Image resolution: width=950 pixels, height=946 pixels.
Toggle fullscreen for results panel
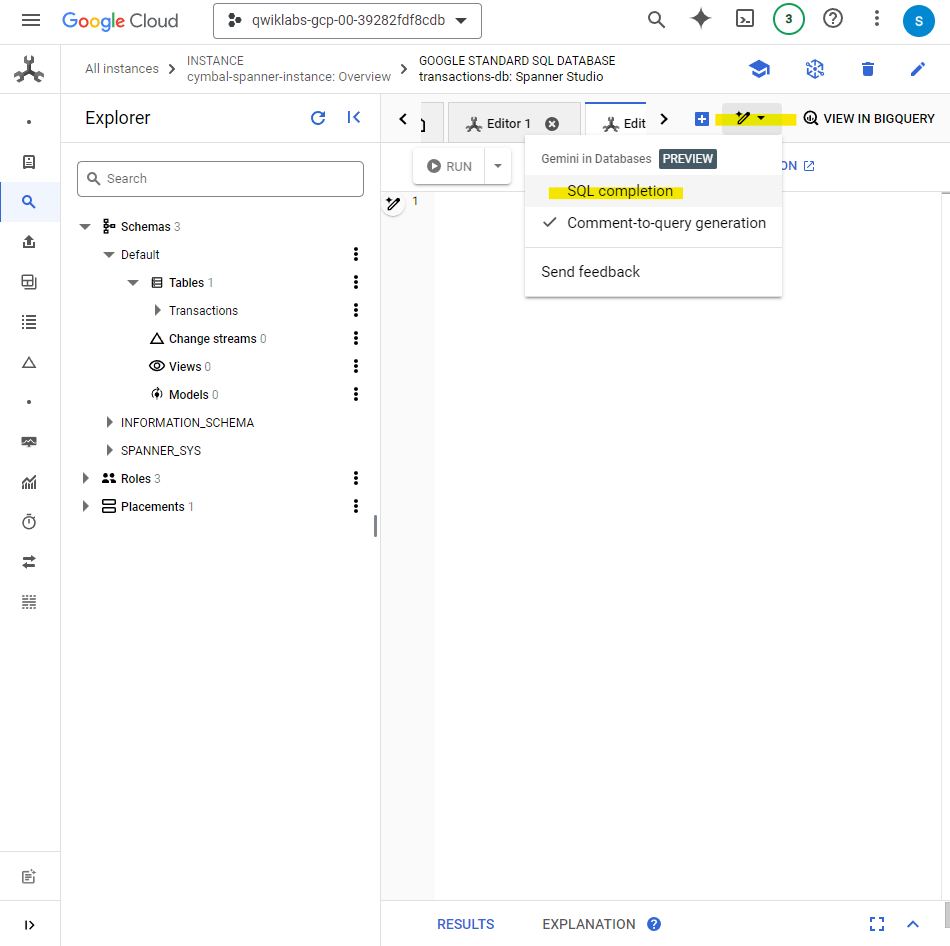[x=876, y=924]
